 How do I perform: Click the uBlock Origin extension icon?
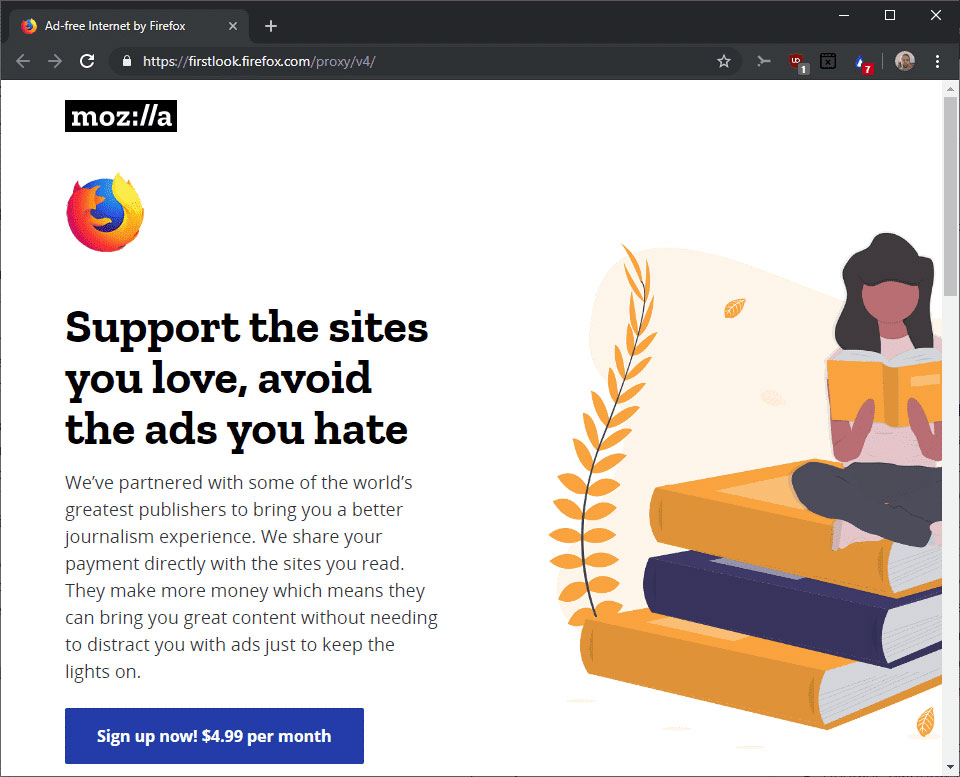(x=797, y=62)
